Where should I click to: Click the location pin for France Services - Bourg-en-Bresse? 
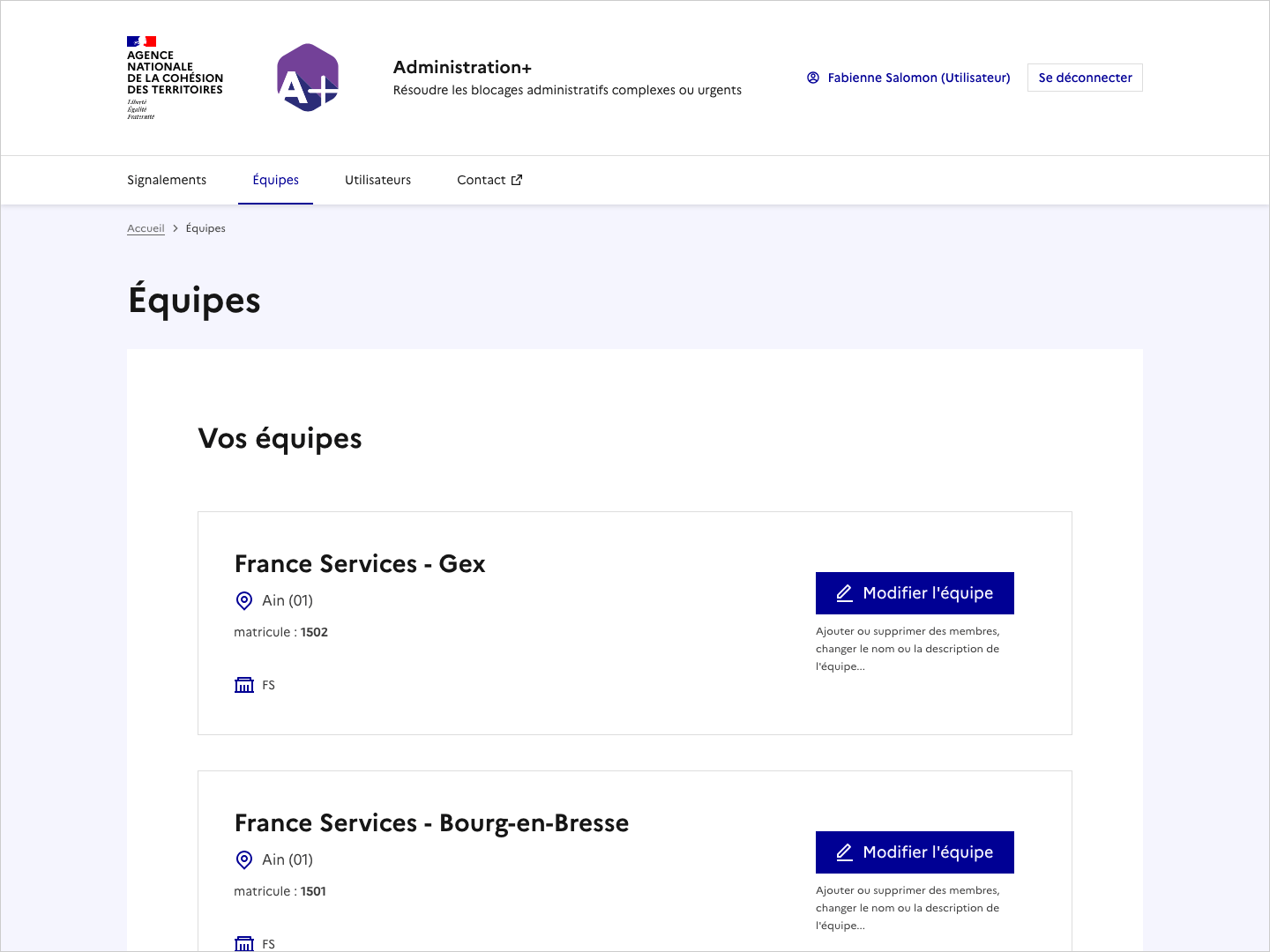[244, 859]
